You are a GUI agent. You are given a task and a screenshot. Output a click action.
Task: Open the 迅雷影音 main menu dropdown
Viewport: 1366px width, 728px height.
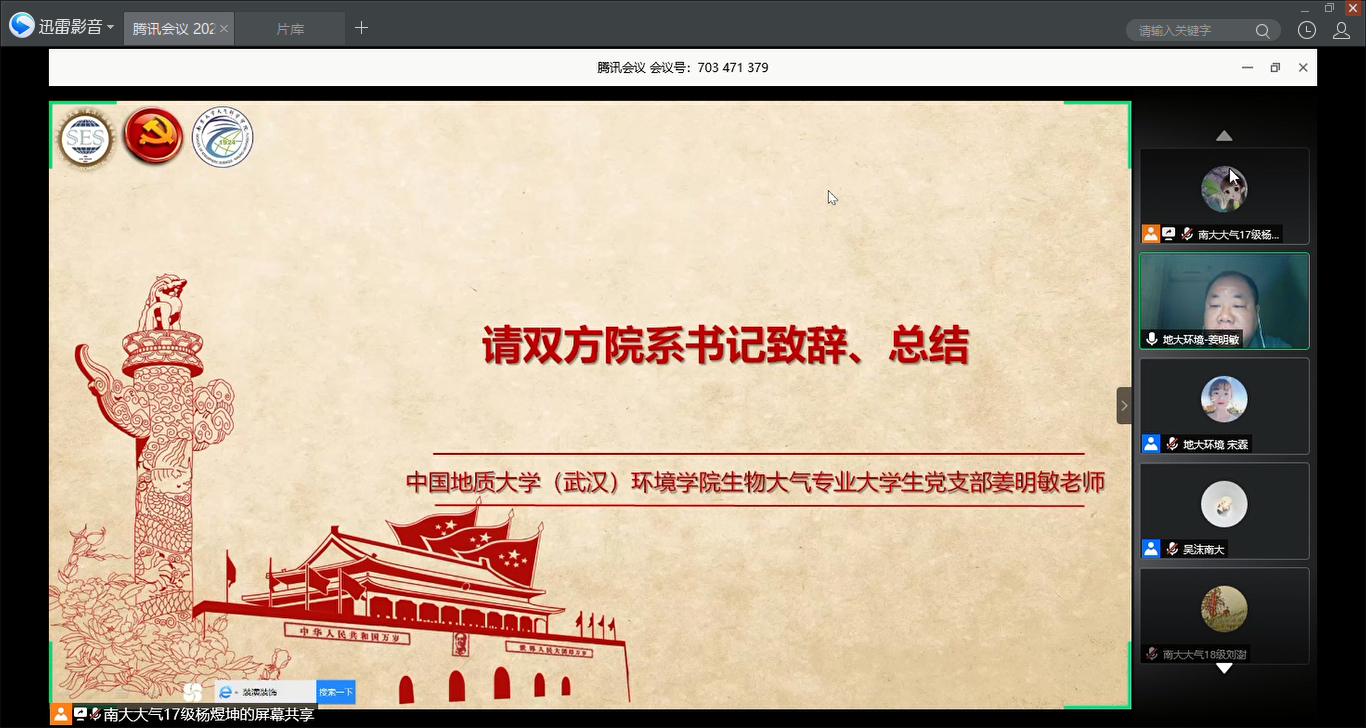(x=110, y=28)
